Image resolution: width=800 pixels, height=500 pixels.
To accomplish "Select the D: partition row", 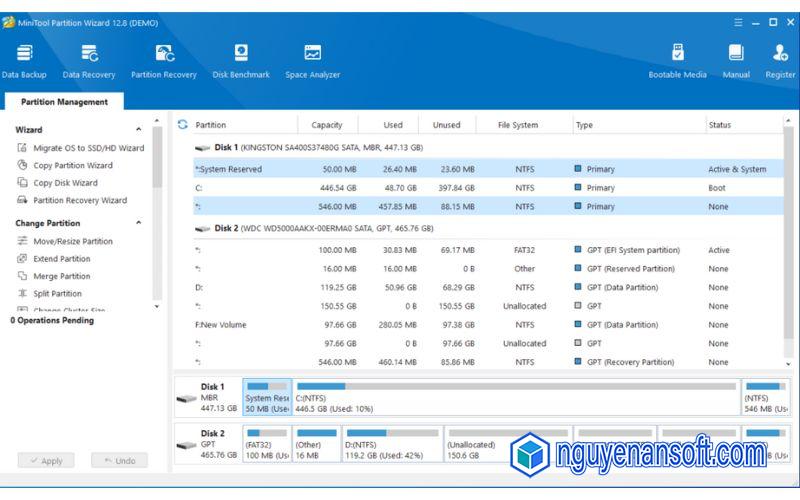I will click(x=488, y=287).
